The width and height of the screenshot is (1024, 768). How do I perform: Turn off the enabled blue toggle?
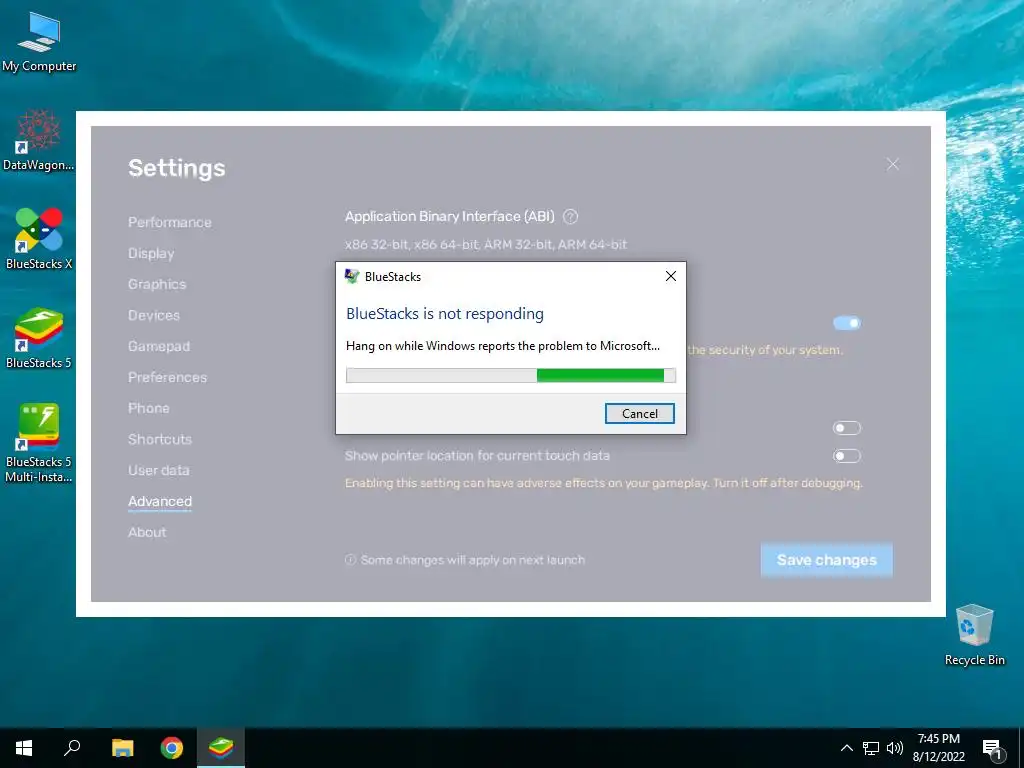pos(847,323)
